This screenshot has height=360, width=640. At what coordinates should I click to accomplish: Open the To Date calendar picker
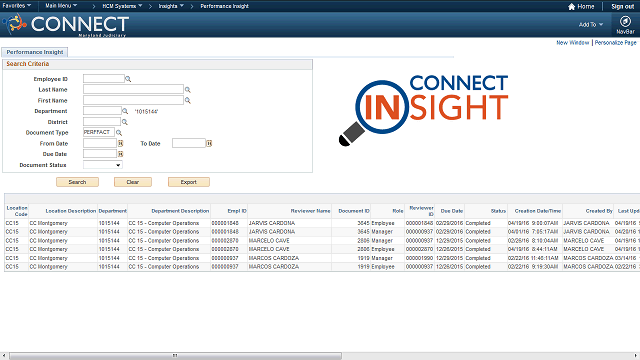tap(209, 143)
